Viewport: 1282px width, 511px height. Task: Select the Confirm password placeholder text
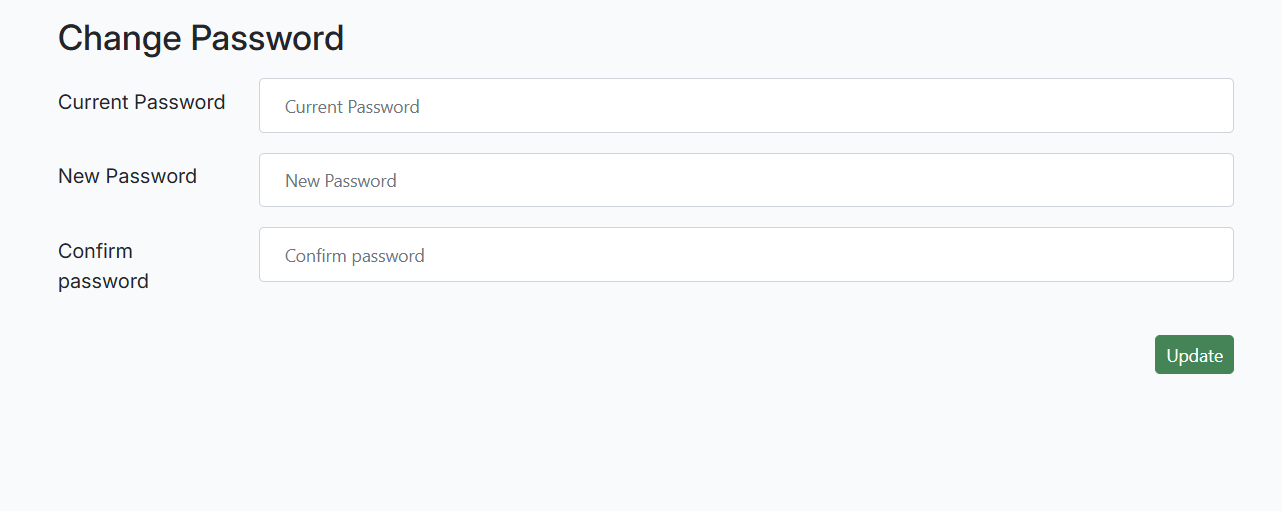tap(354, 256)
